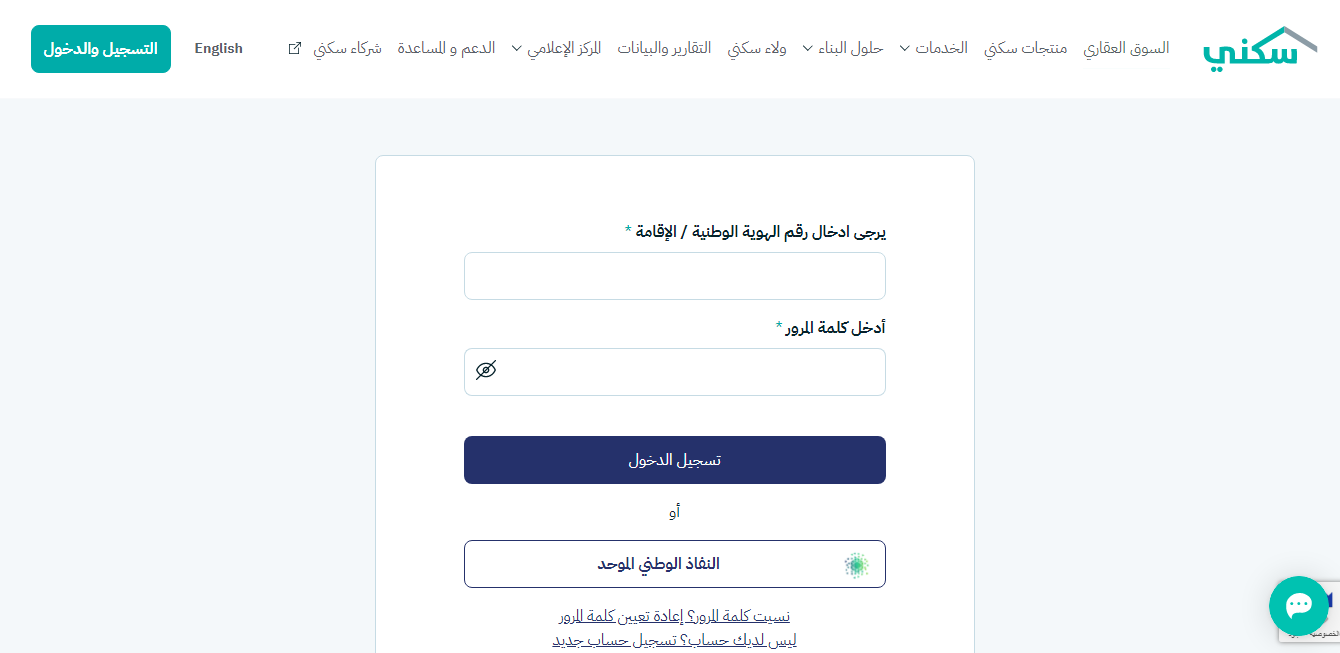Viewport: 1340px width, 653px height.
Task: Open الدعم و المساعدة menu item
Action: coord(446,48)
